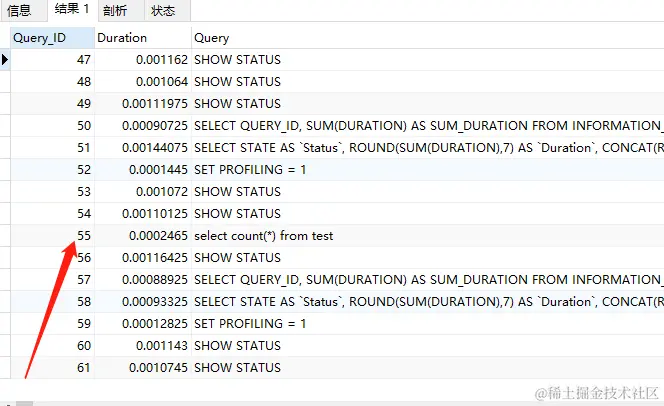664x406 pixels.
Task: Select the SELECT QUERY_ID query in row 57
Action: (428, 279)
